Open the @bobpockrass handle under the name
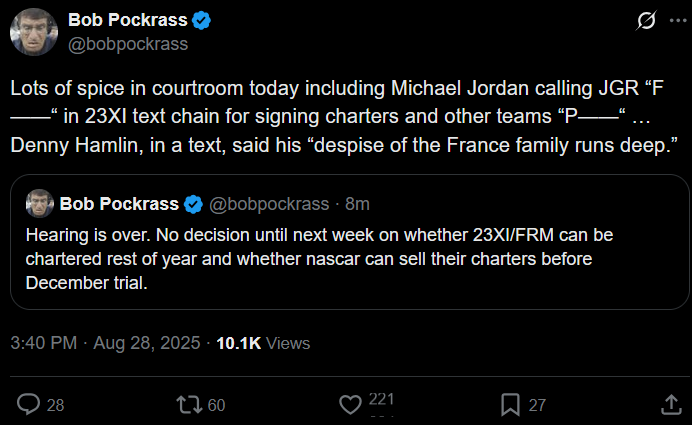The image size is (692, 425). tap(126, 44)
